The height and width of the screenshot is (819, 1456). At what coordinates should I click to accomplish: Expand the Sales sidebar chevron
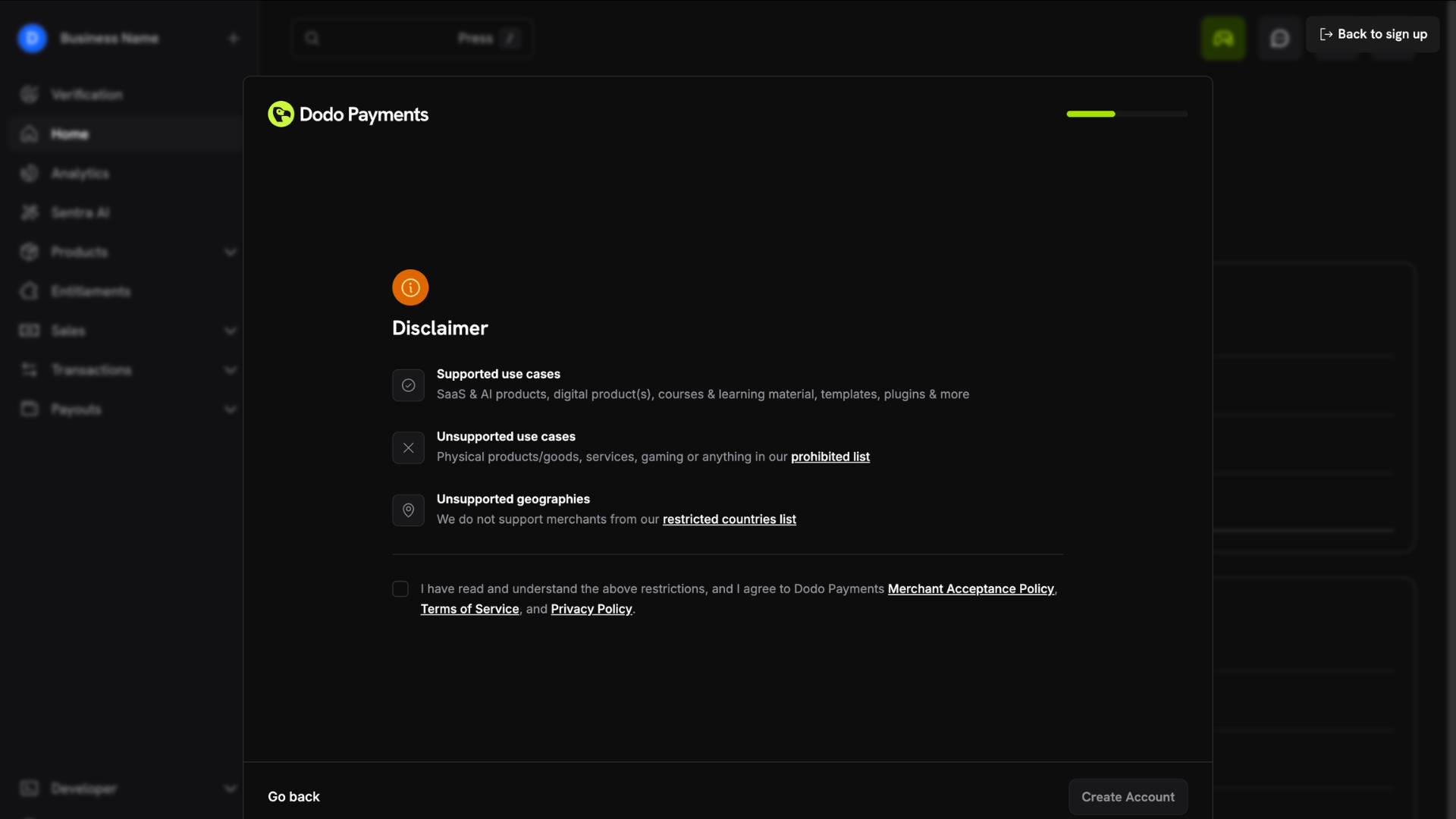click(231, 331)
